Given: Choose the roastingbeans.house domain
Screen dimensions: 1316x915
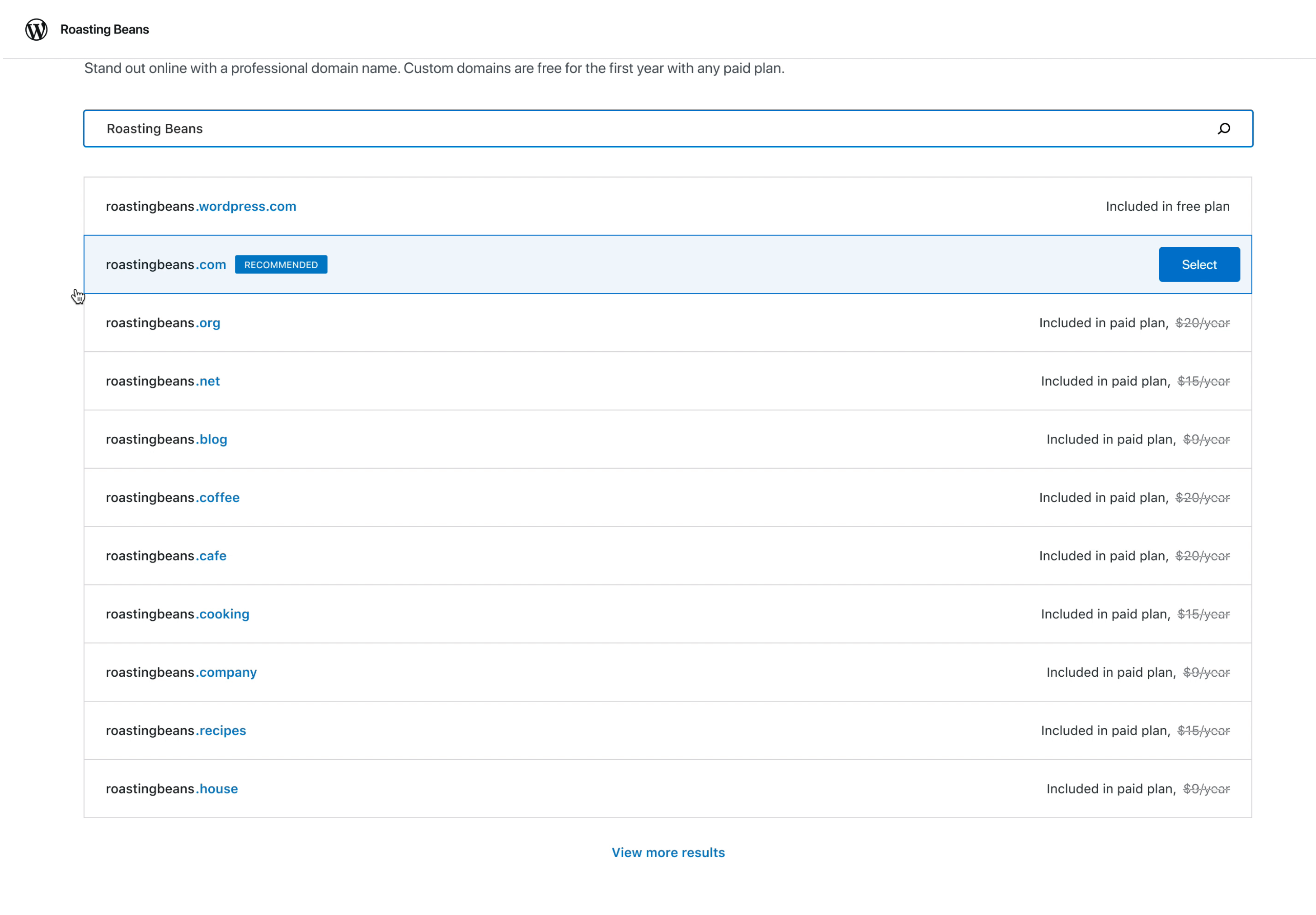Looking at the screenshot, I should [x=172, y=789].
